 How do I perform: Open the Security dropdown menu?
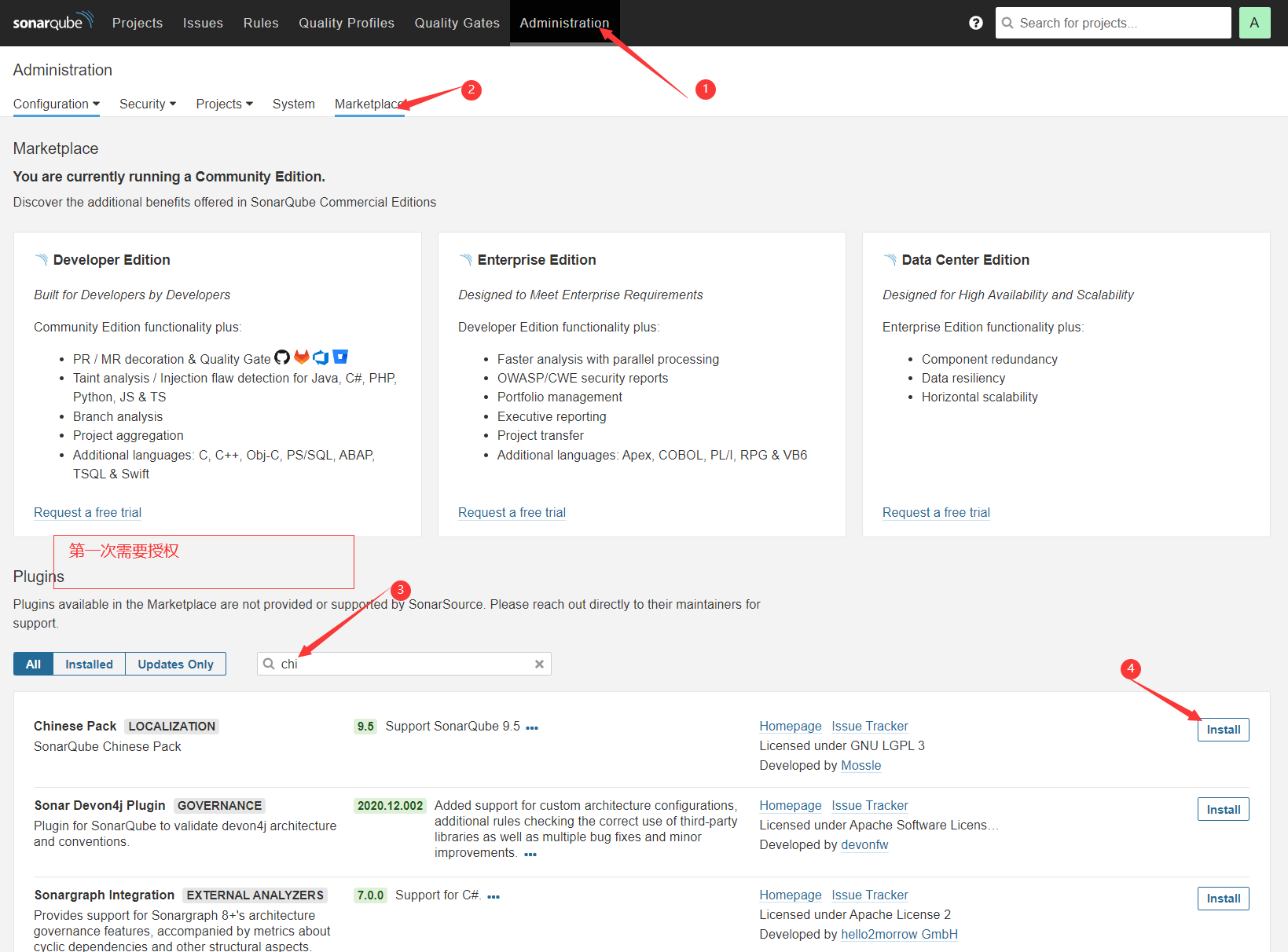(x=148, y=104)
